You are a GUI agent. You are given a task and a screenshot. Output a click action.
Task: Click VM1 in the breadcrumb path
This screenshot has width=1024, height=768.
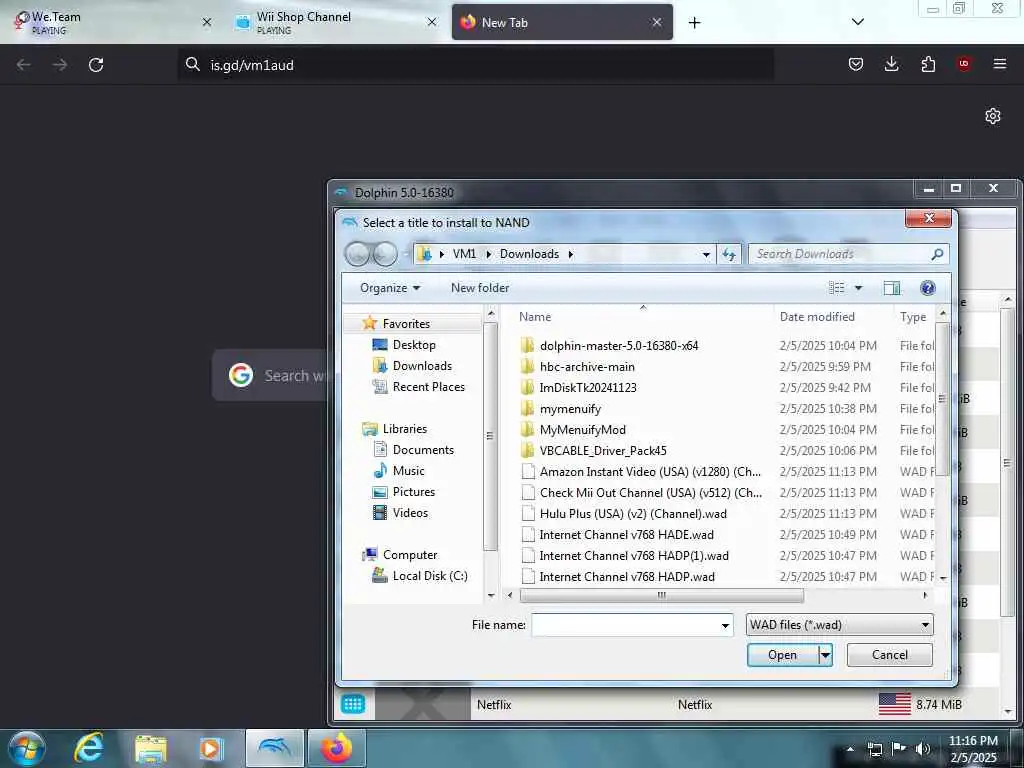click(464, 254)
